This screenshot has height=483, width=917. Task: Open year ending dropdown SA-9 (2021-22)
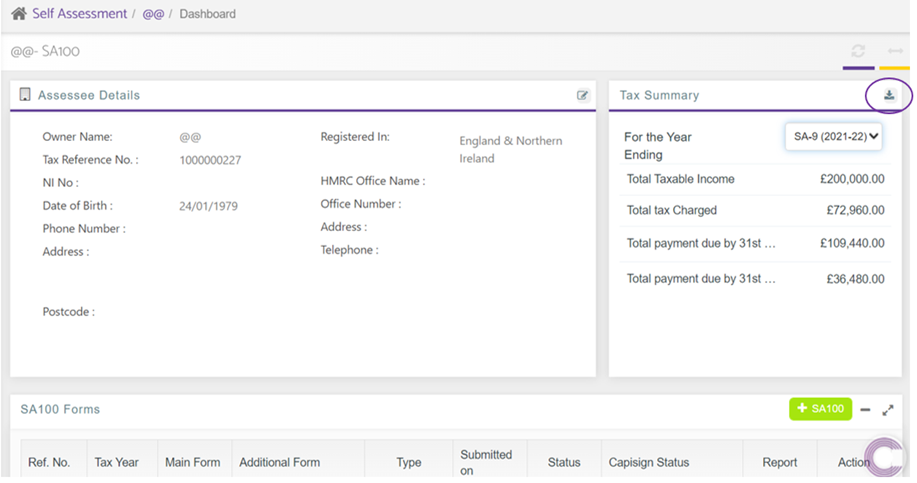[833, 136]
